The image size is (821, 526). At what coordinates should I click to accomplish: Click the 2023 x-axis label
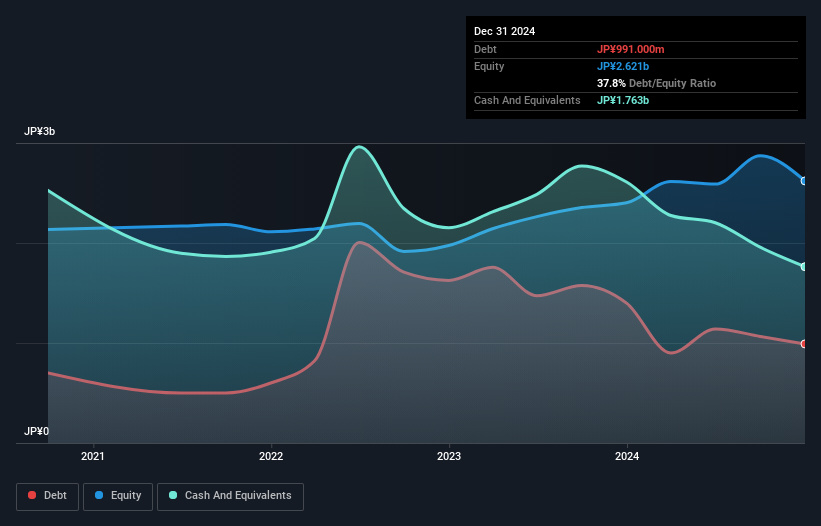point(449,456)
